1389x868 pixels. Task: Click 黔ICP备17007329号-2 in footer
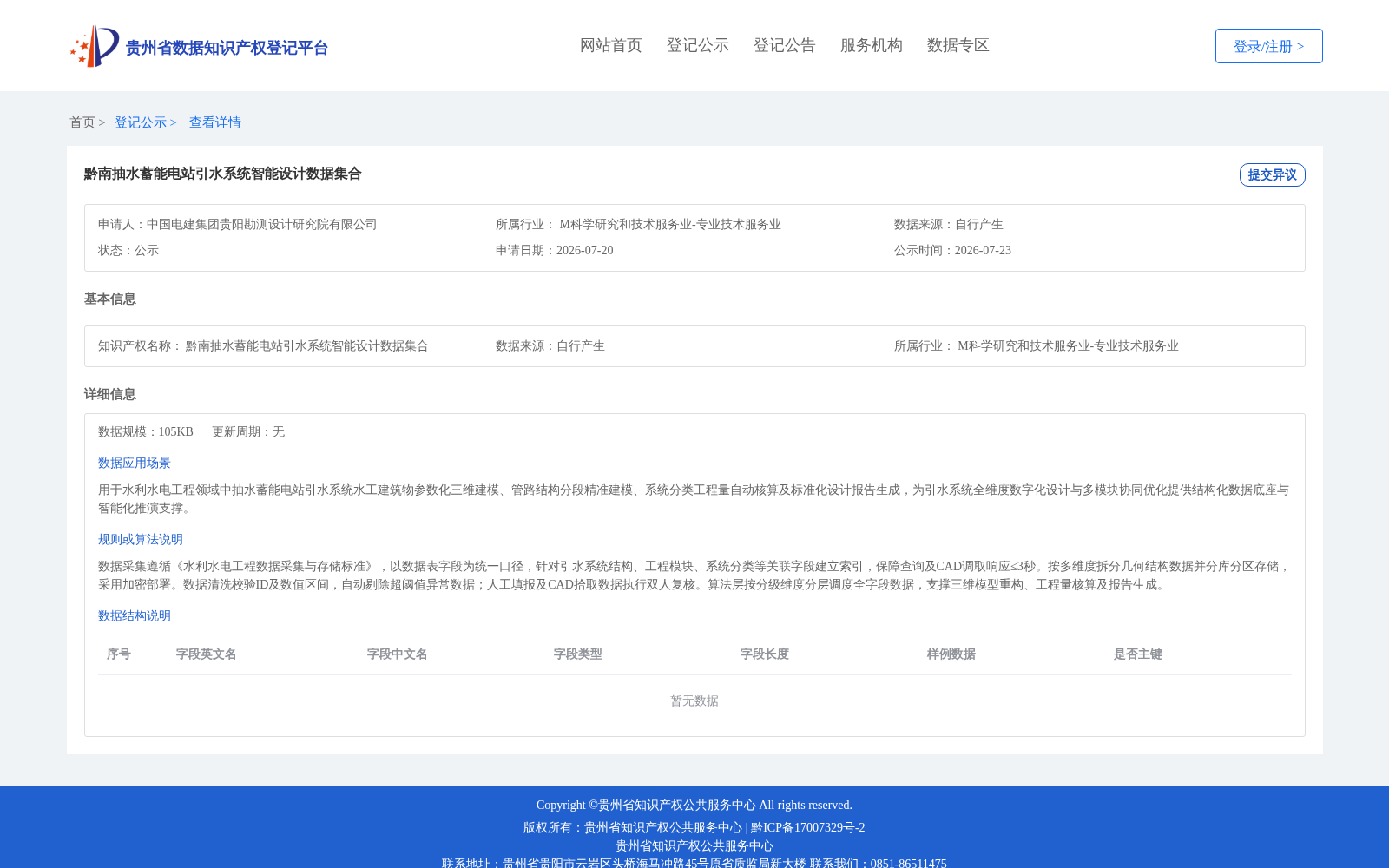(x=808, y=827)
